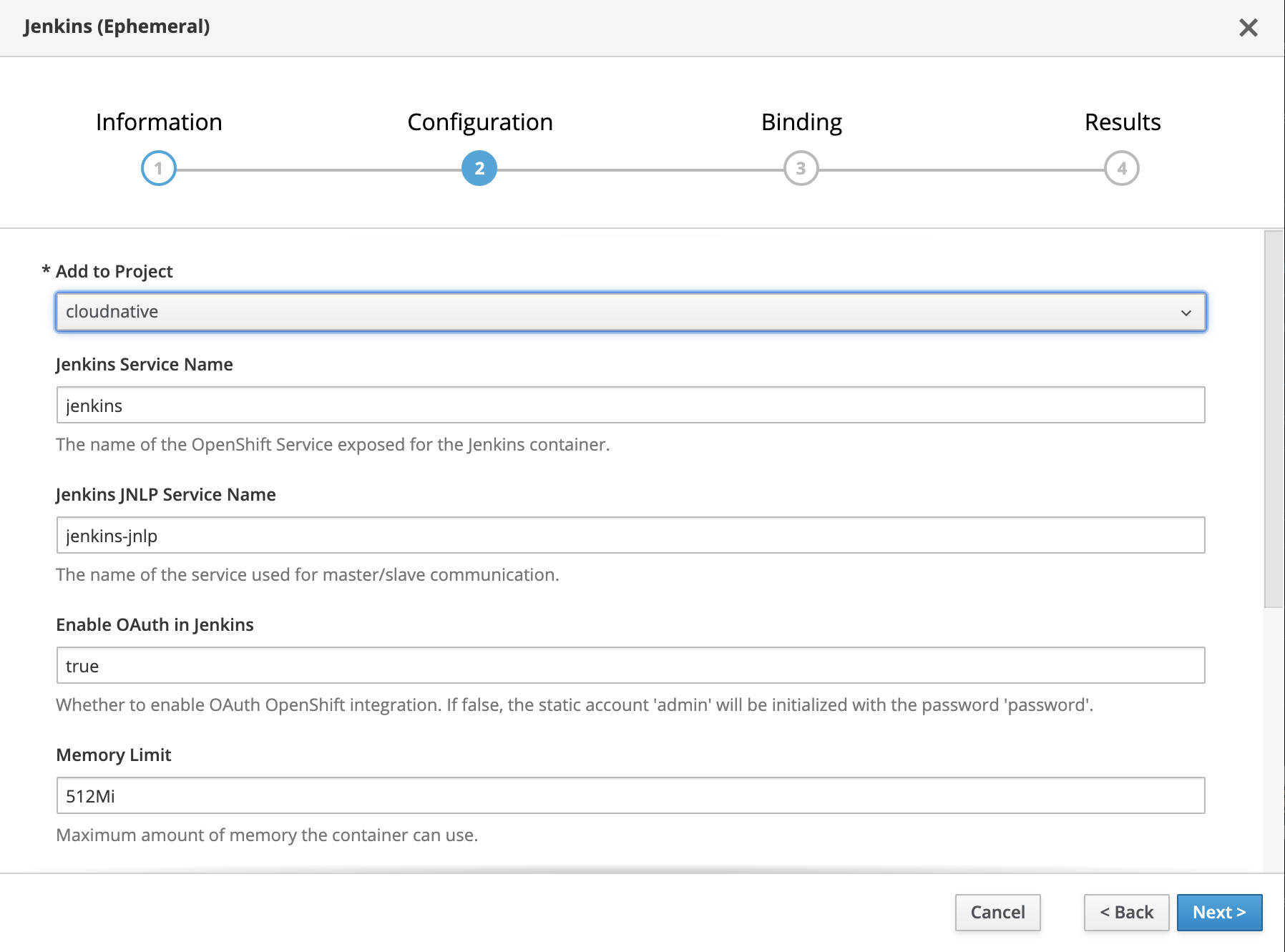This screenshot has width=1285, height=952.
Task: Click the Jenkins JNLP Service Name label
Action: pyautogui.click(x=166, y=495)
